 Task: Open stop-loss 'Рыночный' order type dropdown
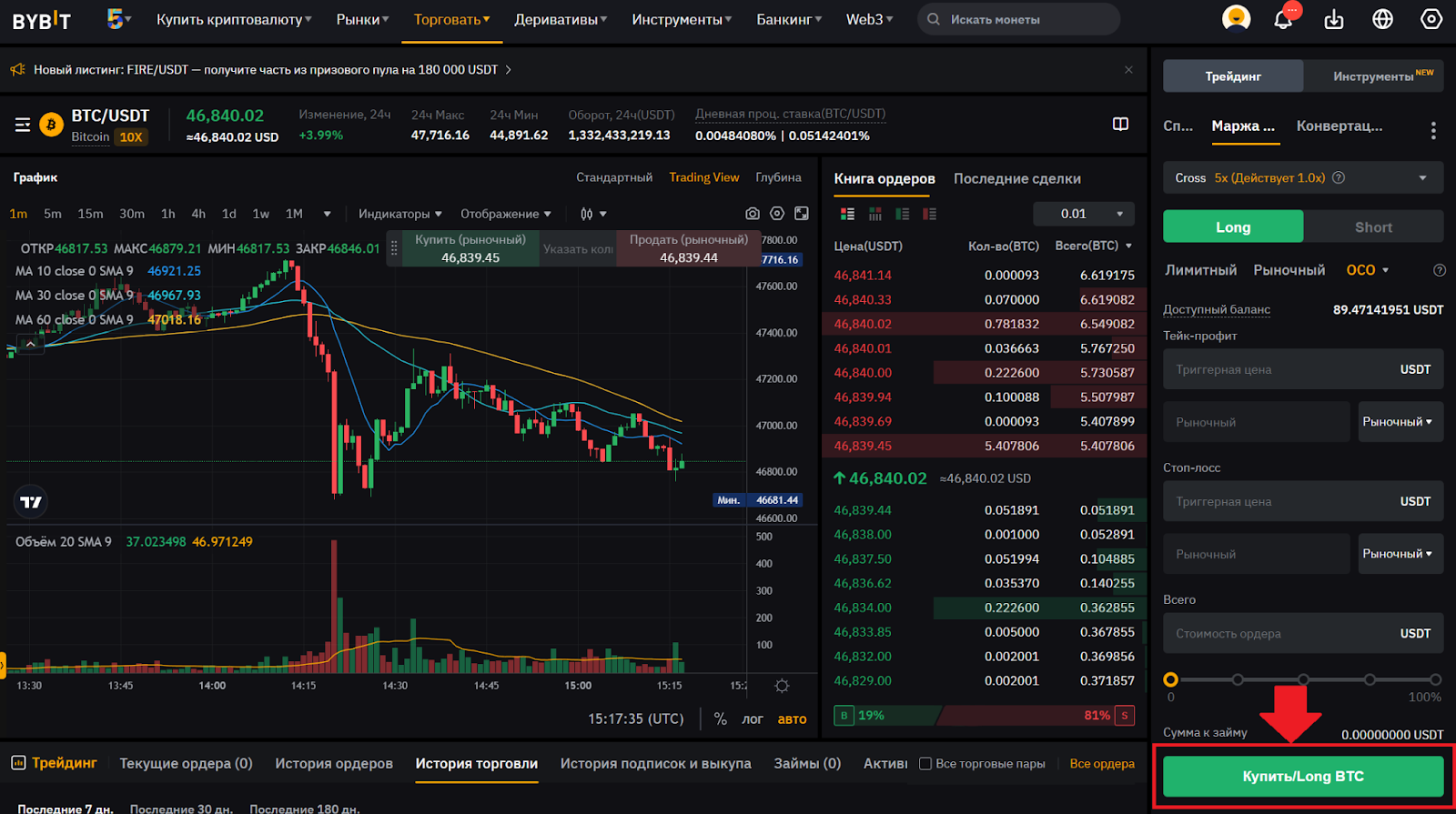1400,554
